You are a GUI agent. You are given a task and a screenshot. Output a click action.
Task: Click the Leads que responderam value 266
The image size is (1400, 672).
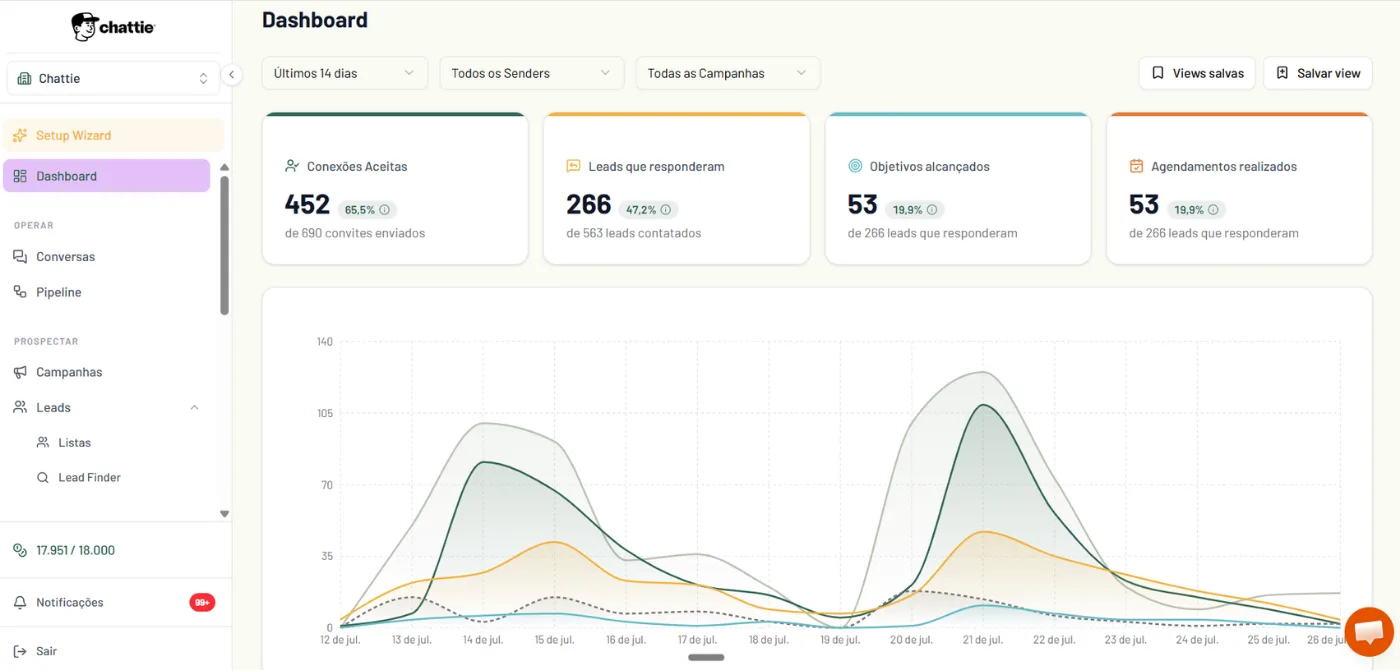[x=589, y=205]
